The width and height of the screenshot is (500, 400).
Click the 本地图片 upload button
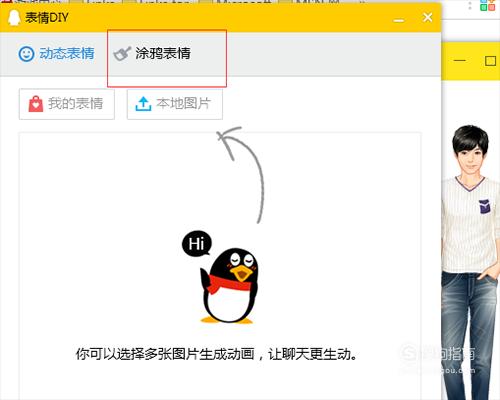pyautogui.click(x=175, y=104)
